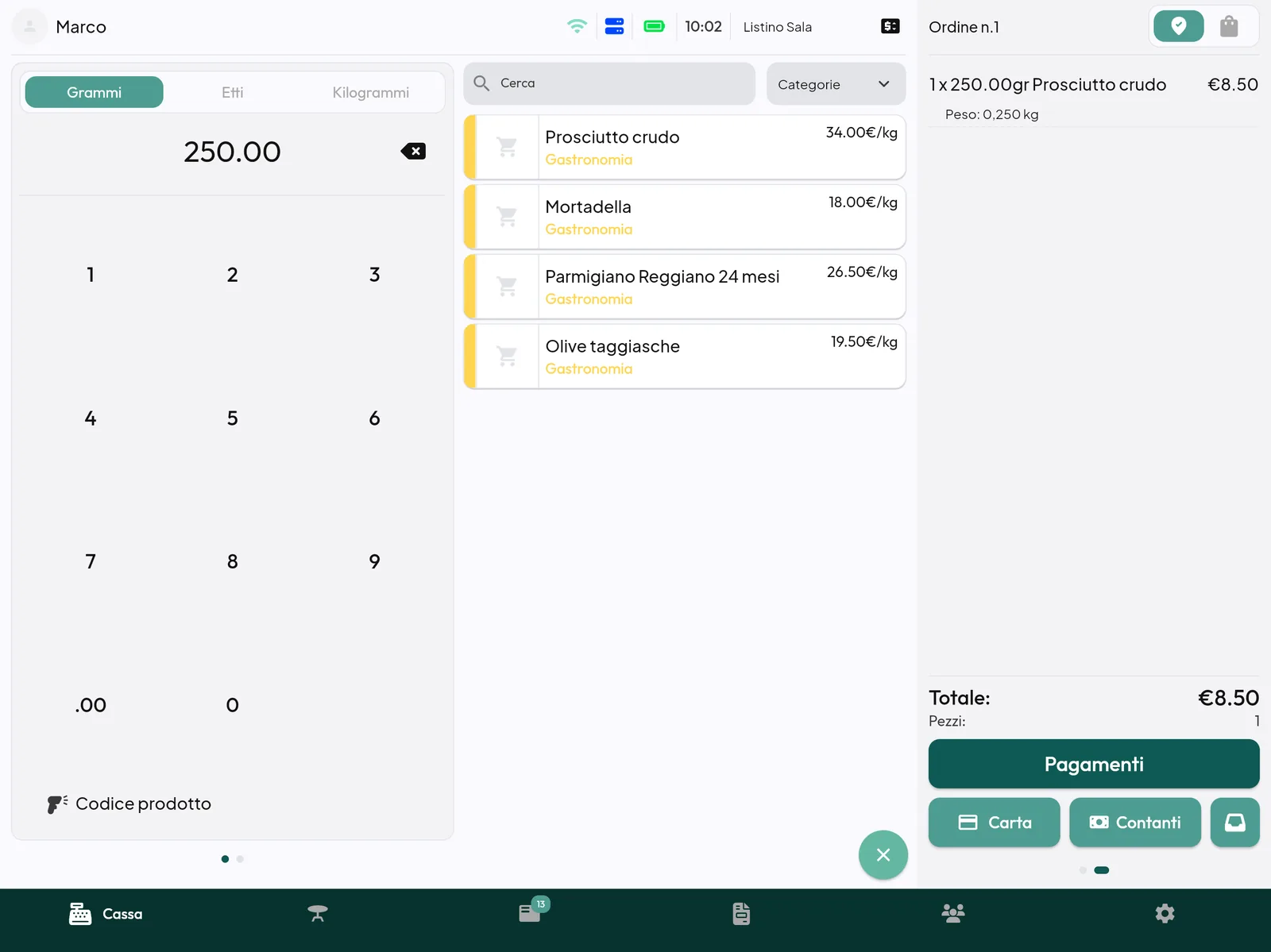Open customers group icon in bottom bar

pos(953,913)
